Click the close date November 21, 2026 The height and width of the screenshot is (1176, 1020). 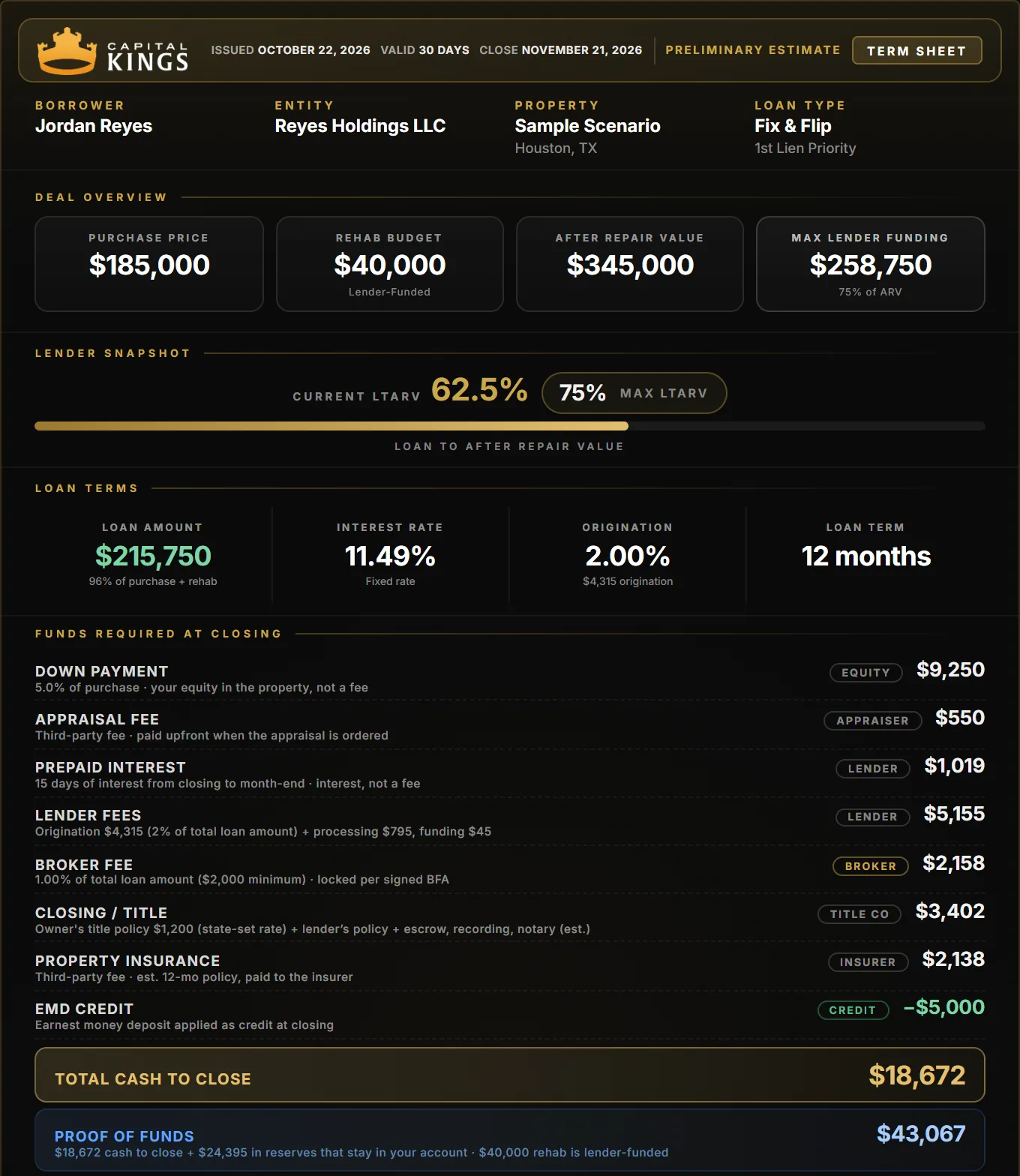point(582,50)
